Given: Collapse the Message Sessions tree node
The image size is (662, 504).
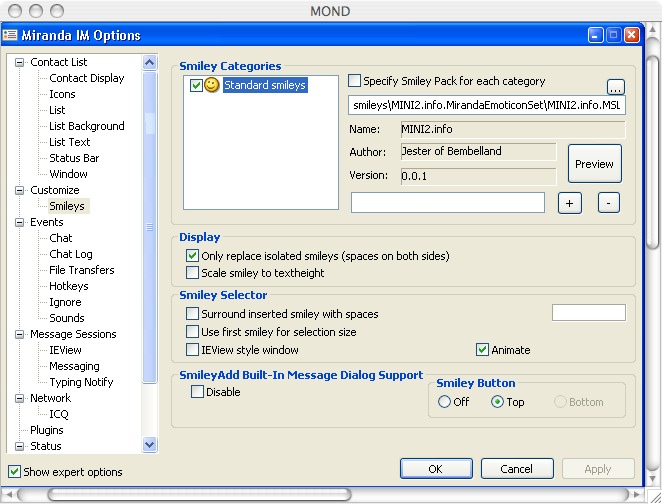Looking at the screenshot, I should coord(20,334).
